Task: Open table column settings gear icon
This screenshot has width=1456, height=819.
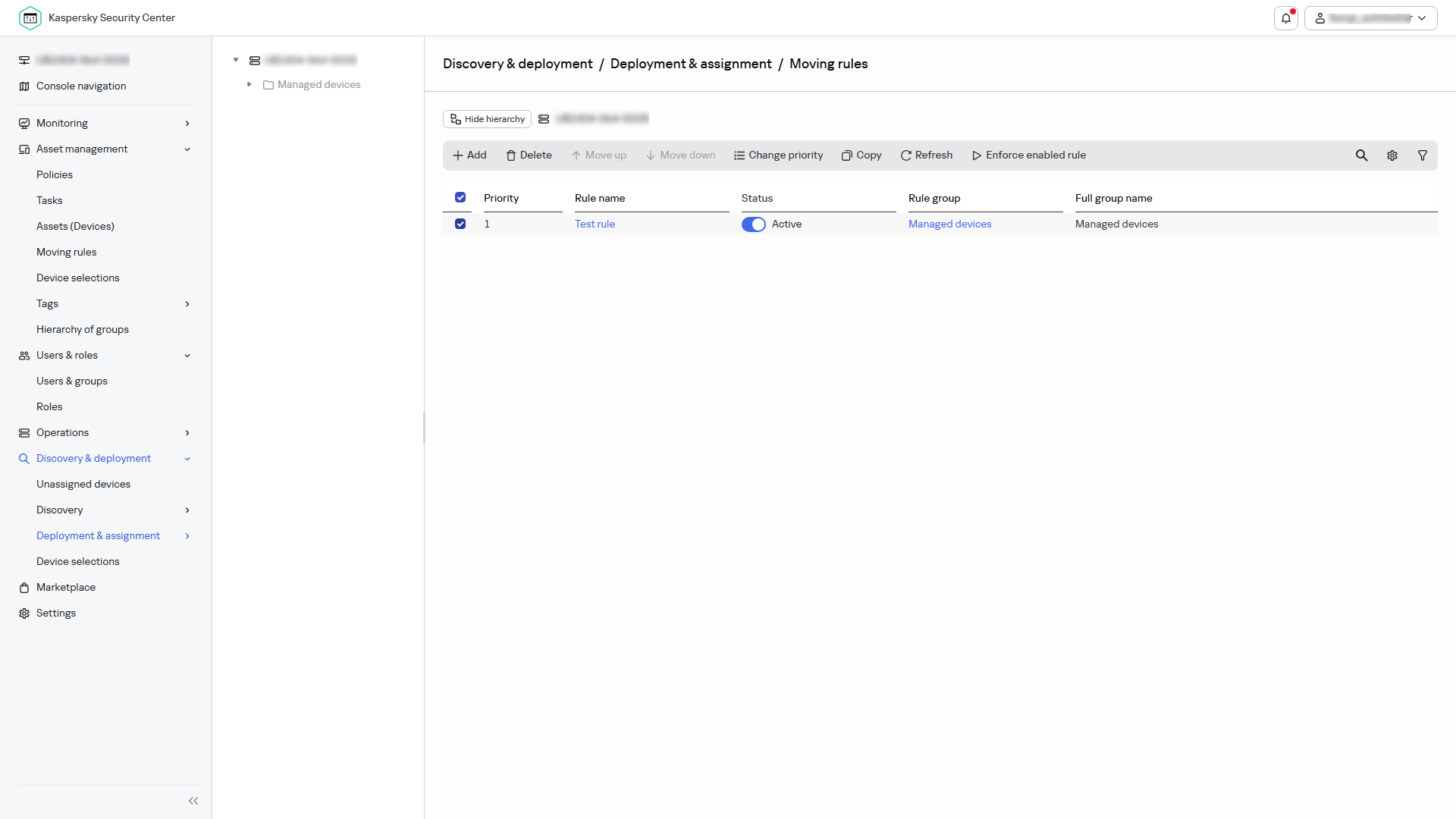Action: click(1392, 155)
